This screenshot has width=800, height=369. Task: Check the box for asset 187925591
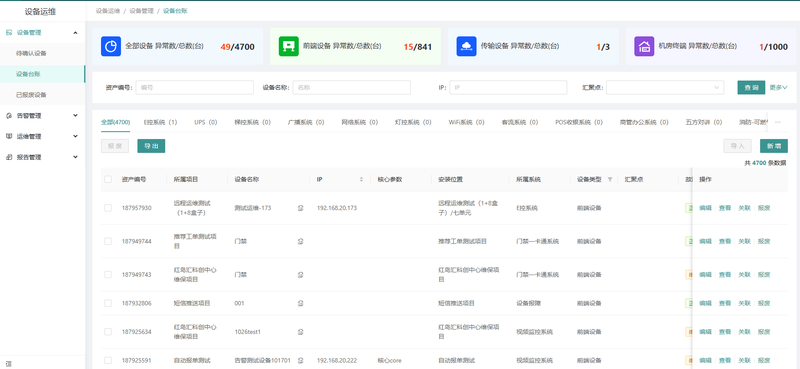click(108, 360)
